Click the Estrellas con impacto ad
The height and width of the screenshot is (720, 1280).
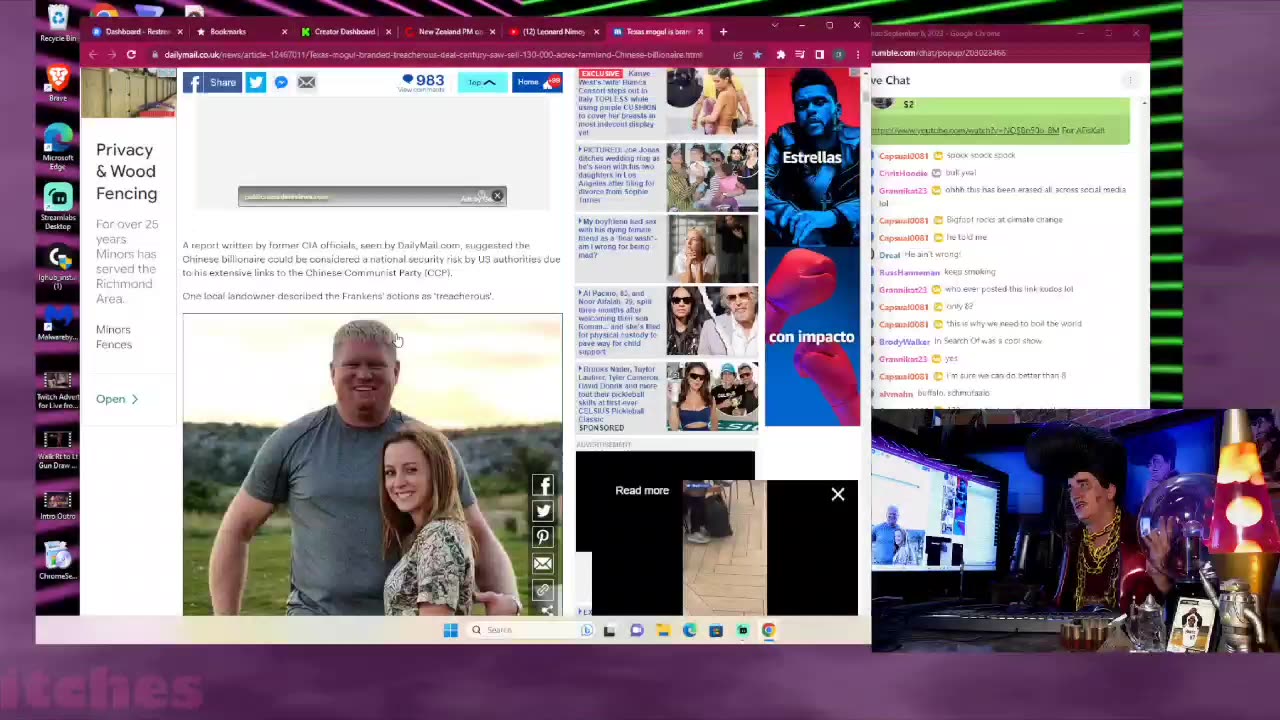812,248
